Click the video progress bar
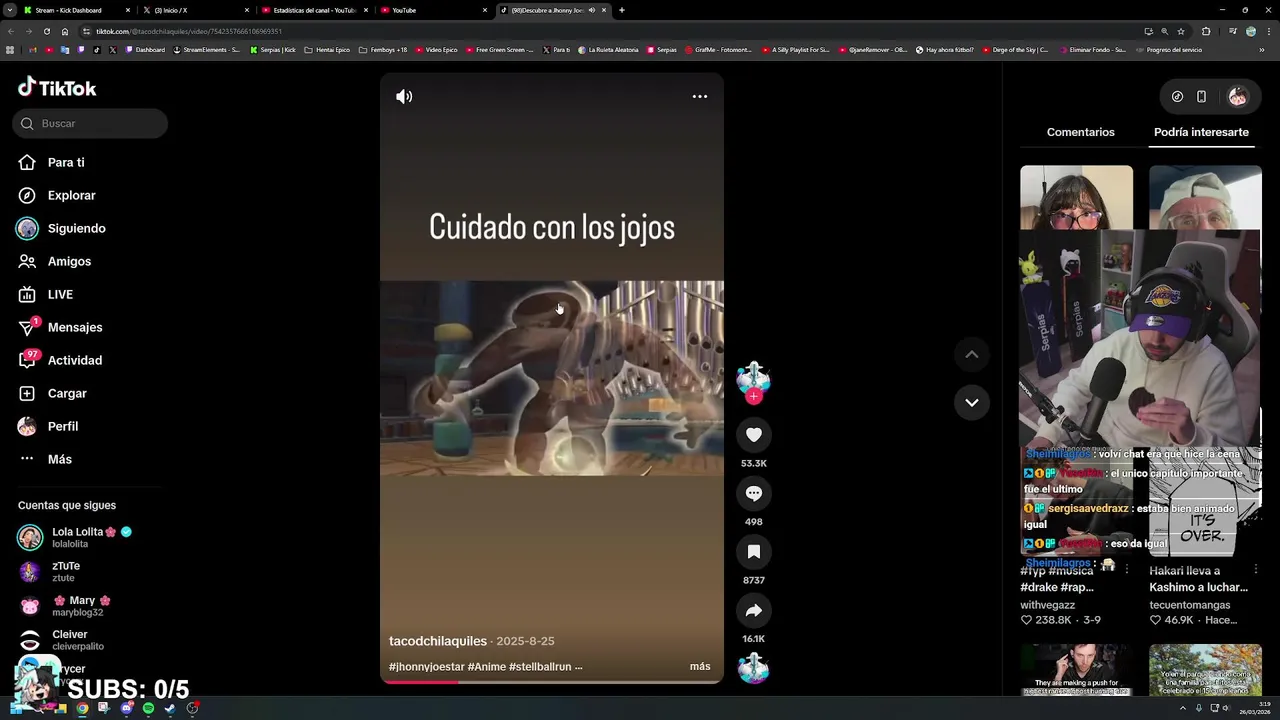Image resolution: width=1280 pixels, height=720 pixels. point(551,682)
